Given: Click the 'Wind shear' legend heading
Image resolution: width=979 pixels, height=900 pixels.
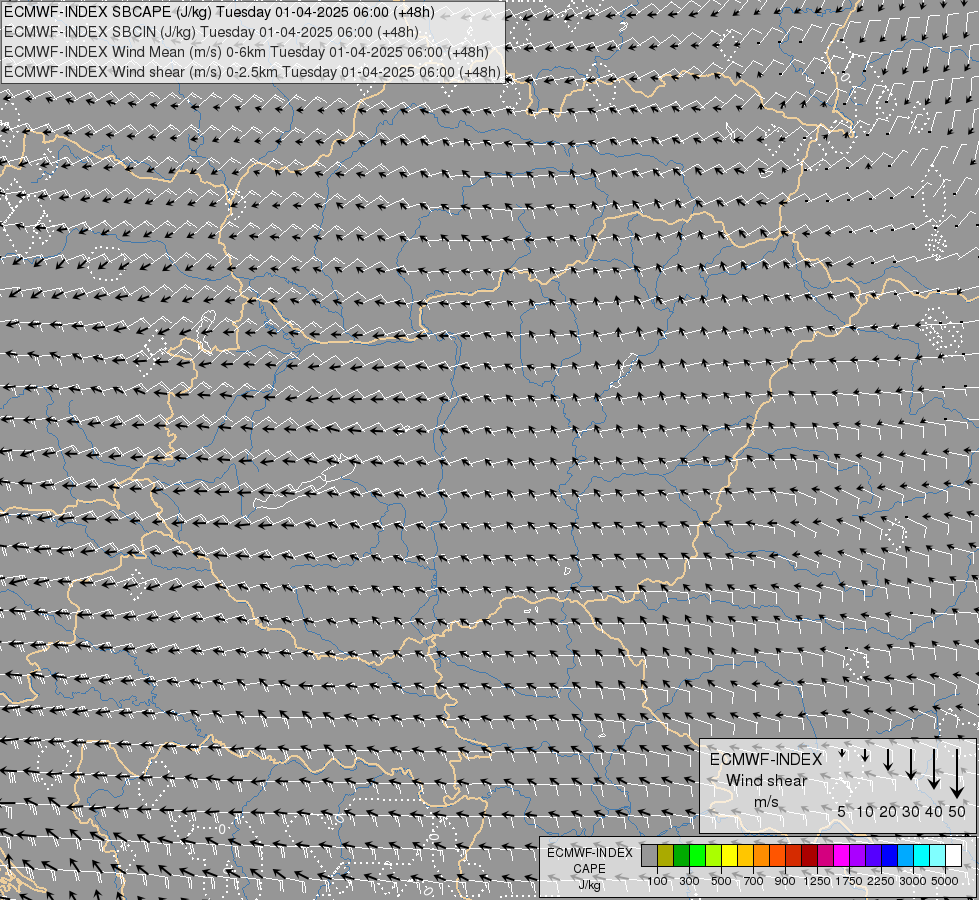Looking at the screenshot, I should 766,781.
